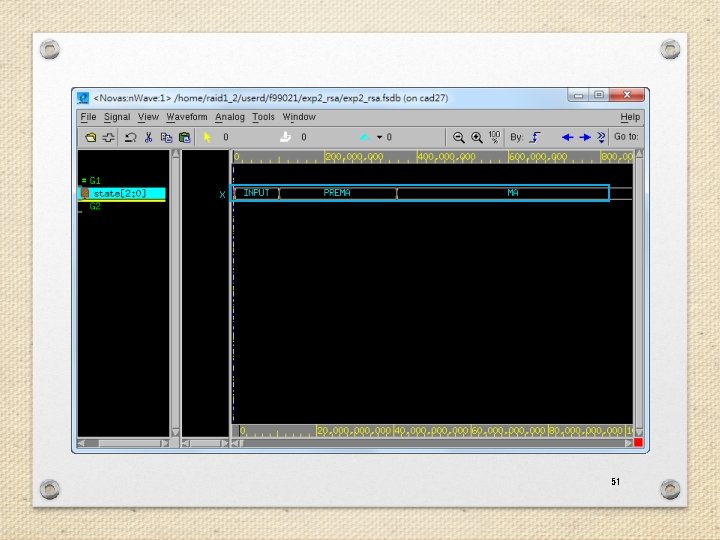Maximize the nWave window
The height and width of the screenshot is (540, 720).
pos(599,95)
